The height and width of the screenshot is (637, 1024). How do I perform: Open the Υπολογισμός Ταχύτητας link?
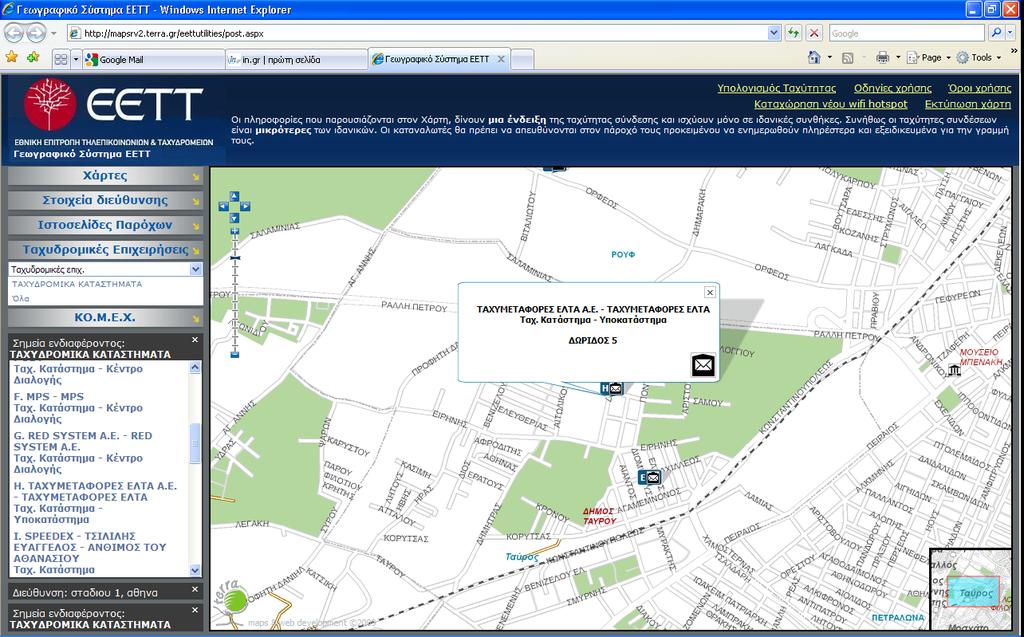coord(776,88)
